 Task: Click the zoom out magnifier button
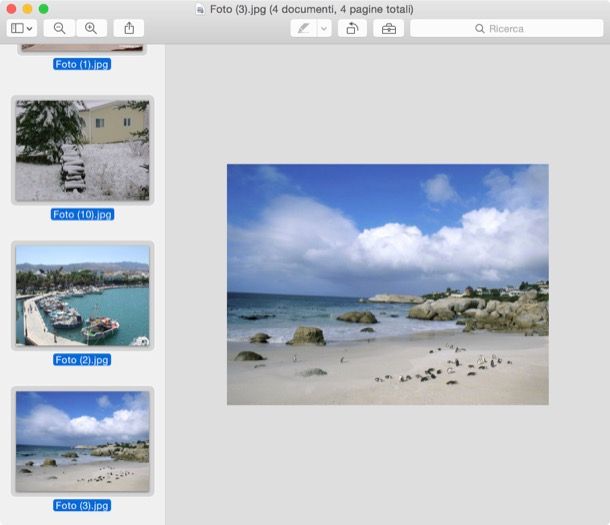coord(59,28)
